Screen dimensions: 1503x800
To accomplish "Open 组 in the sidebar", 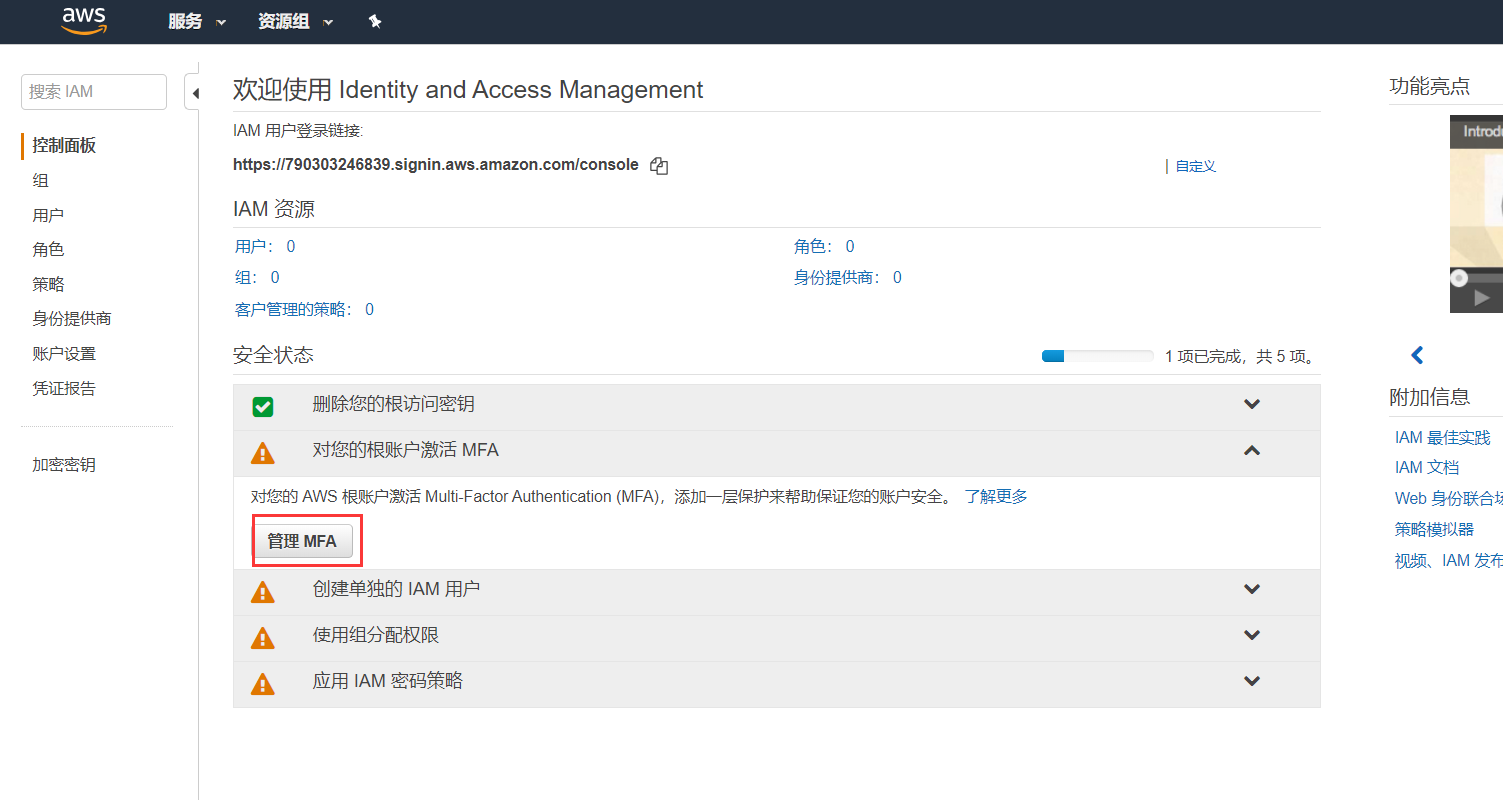I will click(40, 181).
